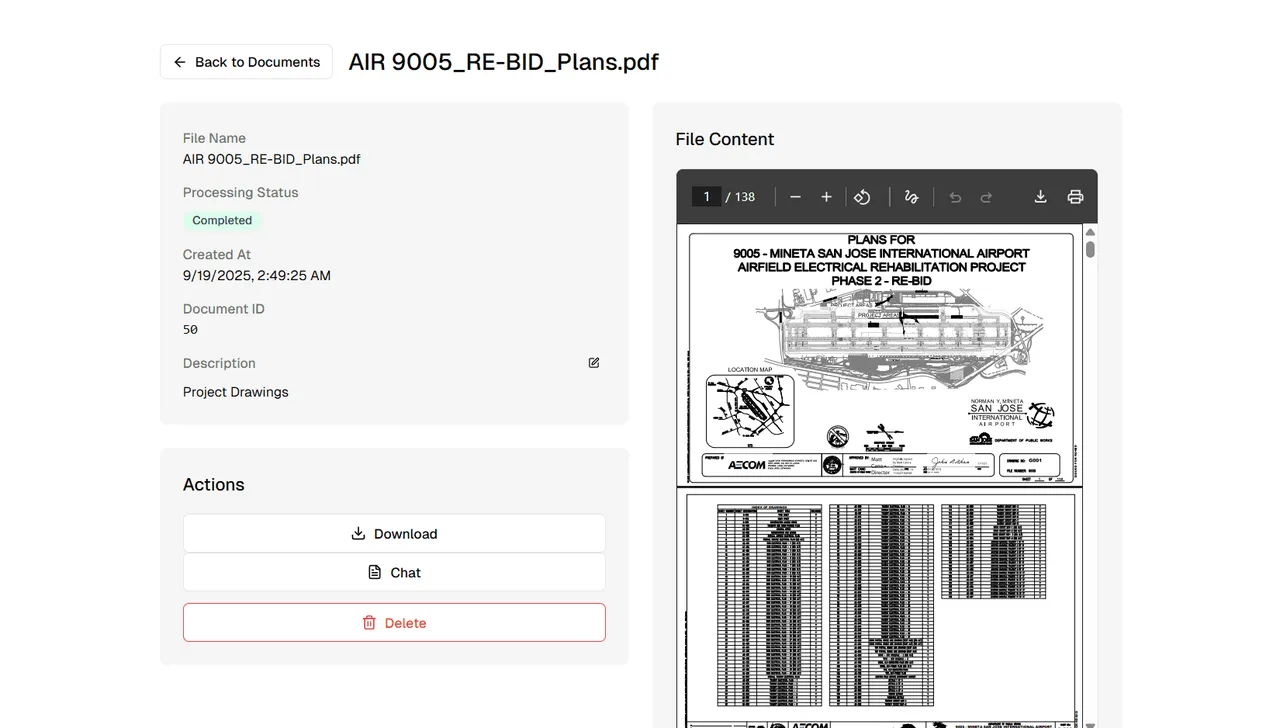Click the page number field in PDF viewer
The height and width of the screenshot is (728, 1280).
706,197
